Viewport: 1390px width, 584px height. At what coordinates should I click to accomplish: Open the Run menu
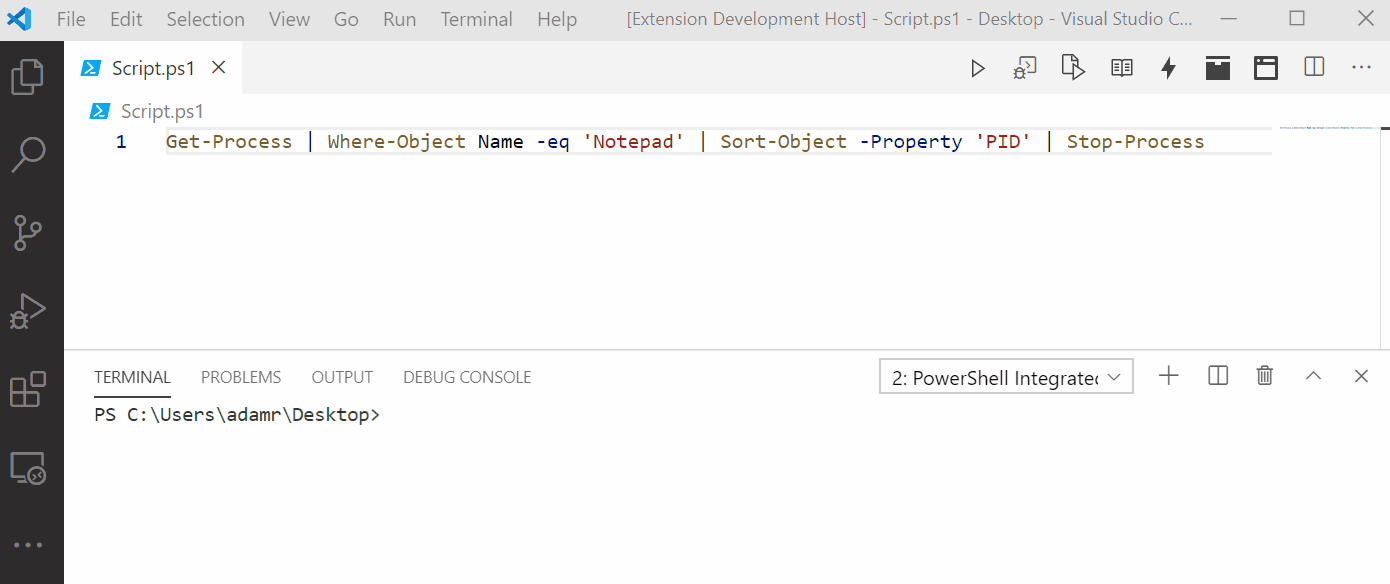pyautogui.click(x=399, y=19)
